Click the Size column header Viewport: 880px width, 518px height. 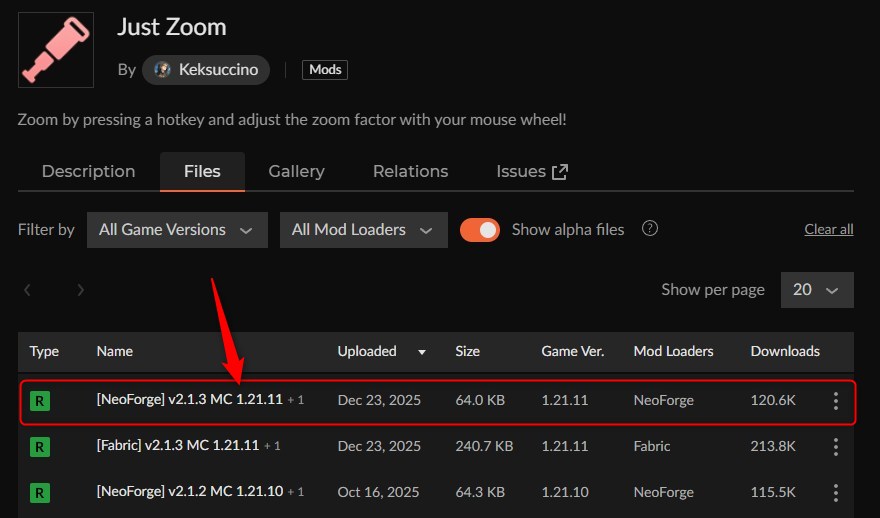(468, 351)
